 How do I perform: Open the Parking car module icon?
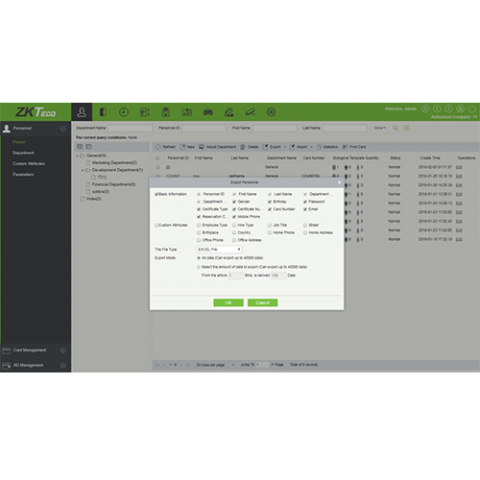(208, 112)
